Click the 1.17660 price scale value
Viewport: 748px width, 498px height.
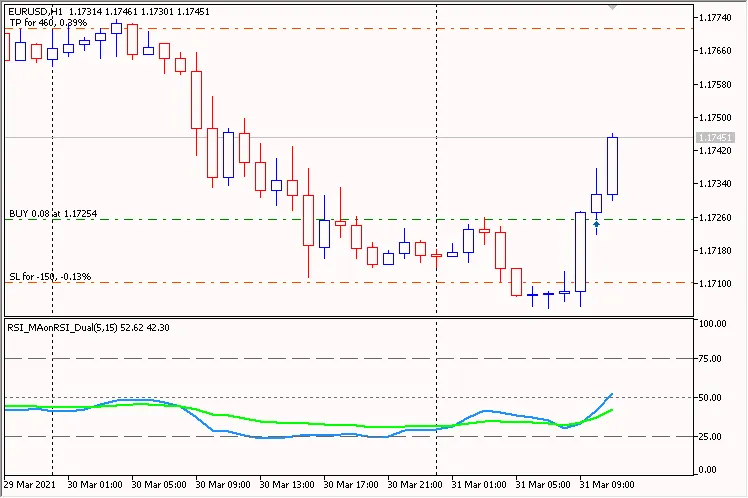(715, 51)
